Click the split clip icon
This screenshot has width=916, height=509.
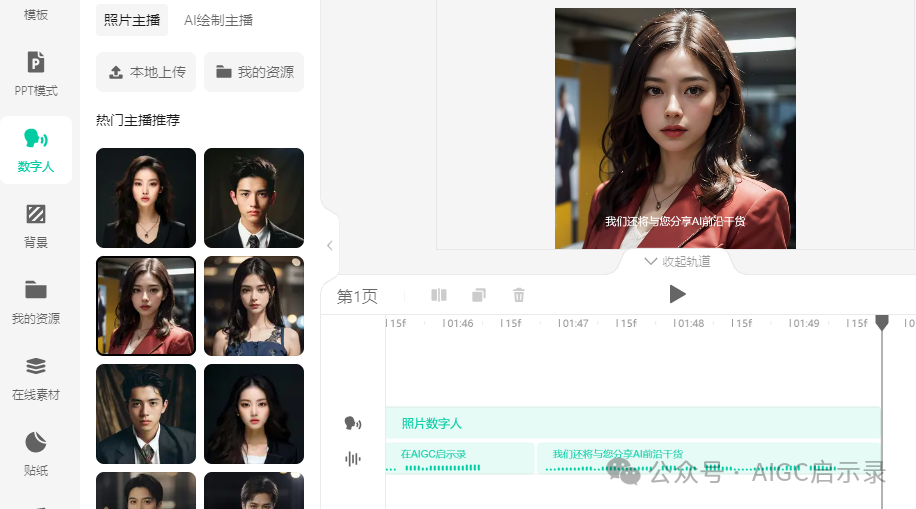click(x=439, y=295)
